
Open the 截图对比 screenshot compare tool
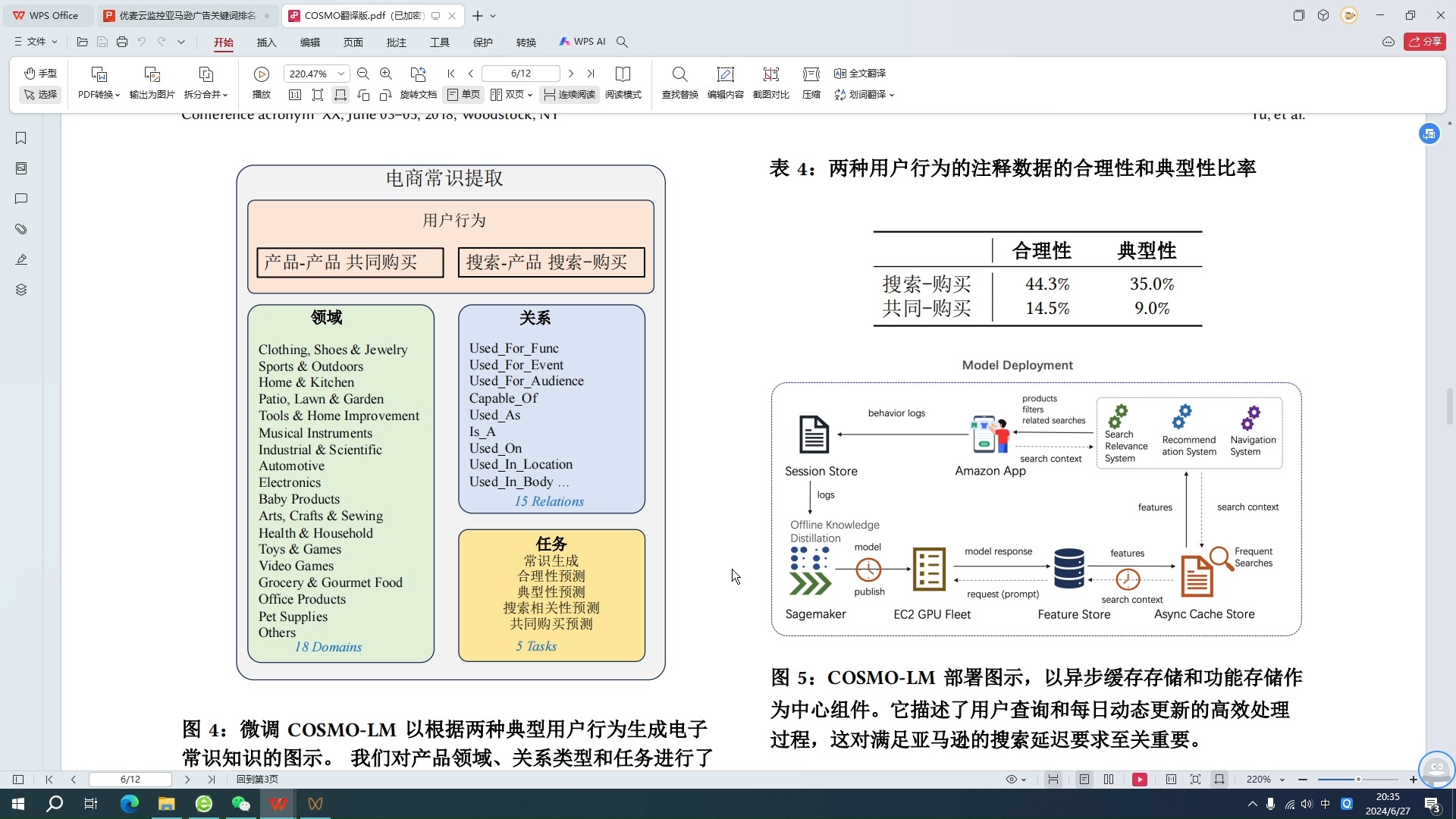(770, 83)
